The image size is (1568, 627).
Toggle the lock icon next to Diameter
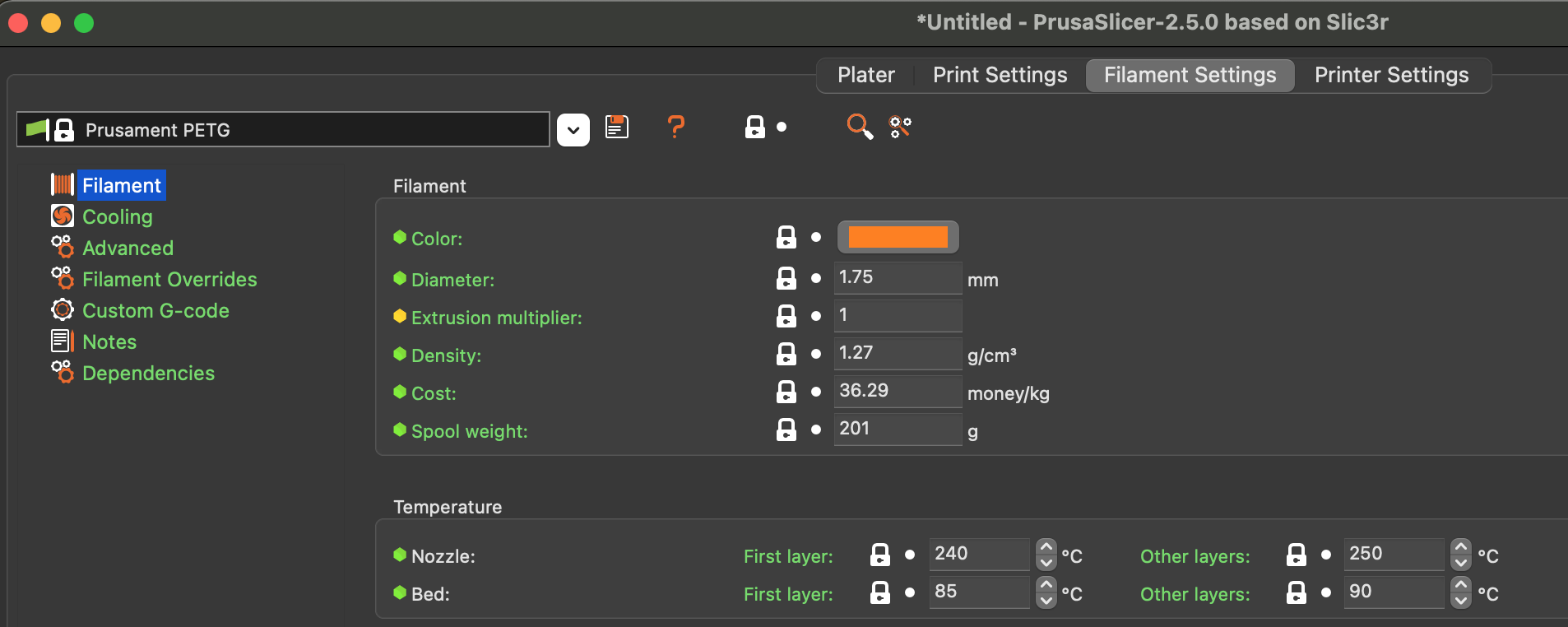click(x=786, y=278)
